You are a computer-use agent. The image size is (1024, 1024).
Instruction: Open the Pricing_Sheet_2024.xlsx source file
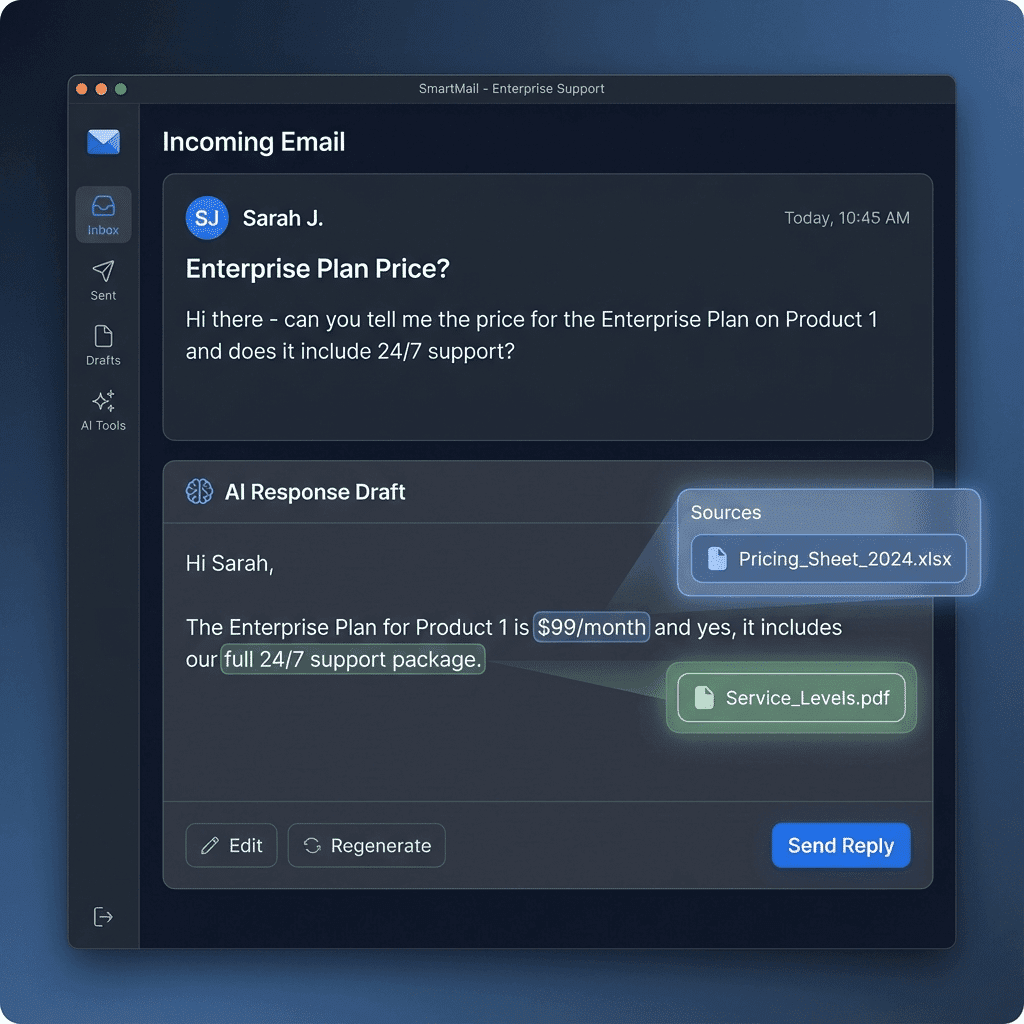[x=828, y=559]
